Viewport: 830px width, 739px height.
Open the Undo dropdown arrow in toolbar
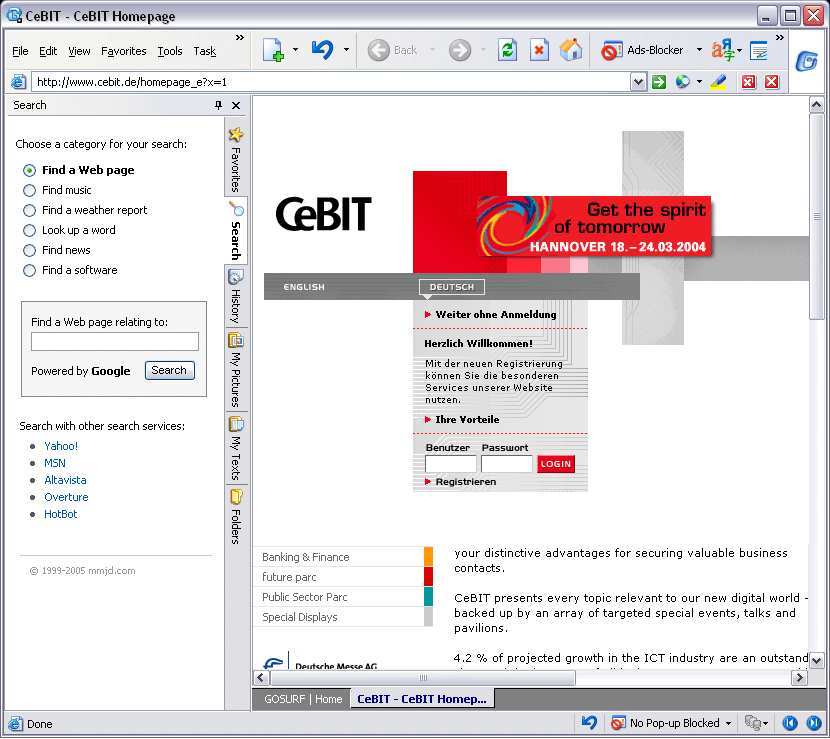tap(346, 50)
